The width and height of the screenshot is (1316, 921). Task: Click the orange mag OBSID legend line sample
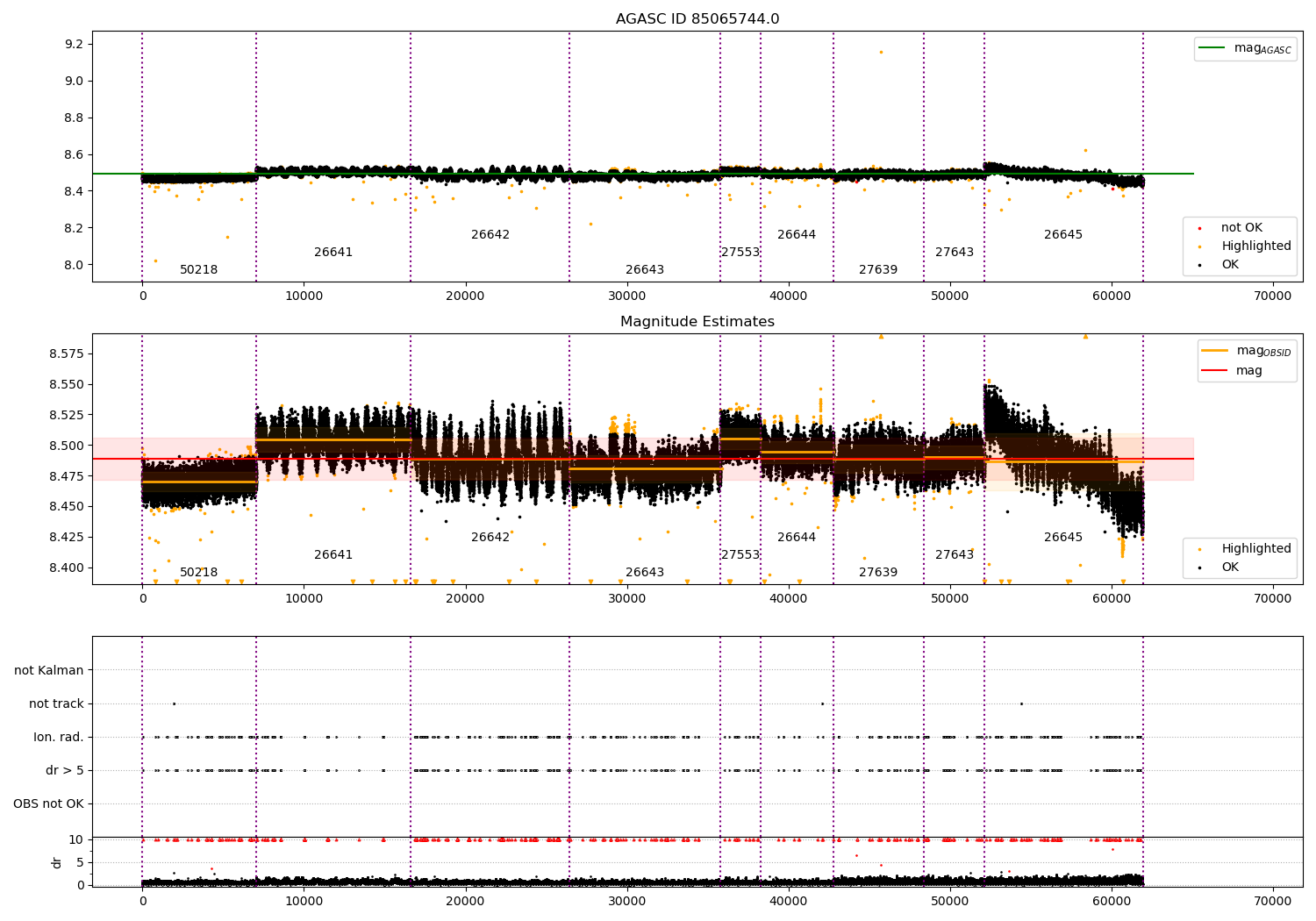tap(1215, 351)
